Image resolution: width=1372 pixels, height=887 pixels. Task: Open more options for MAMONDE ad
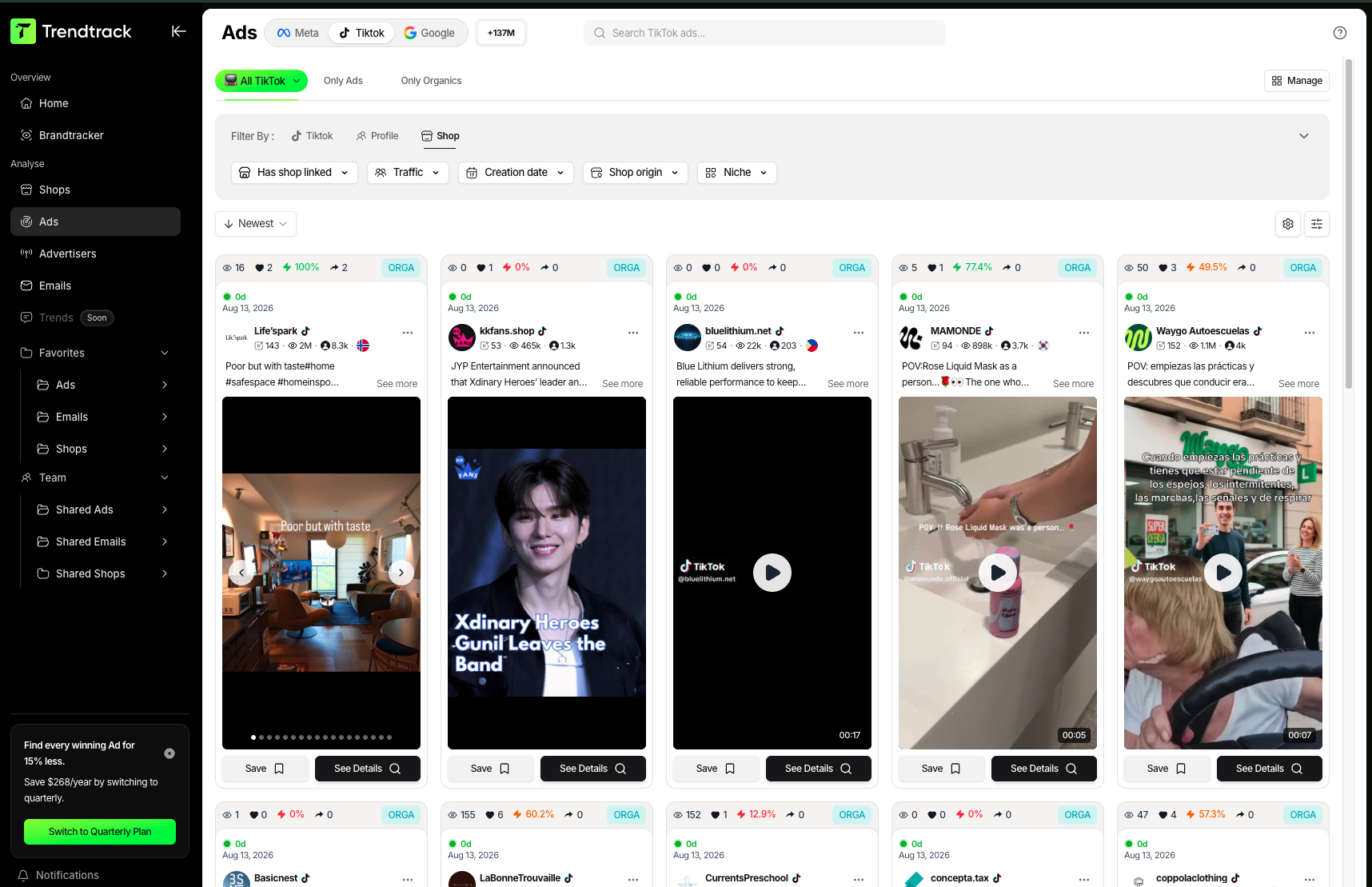tap(1084, 333)
